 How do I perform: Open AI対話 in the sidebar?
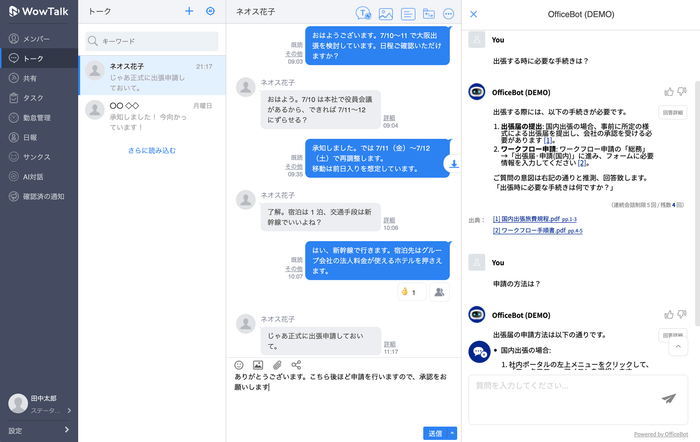tap(39, 176)
